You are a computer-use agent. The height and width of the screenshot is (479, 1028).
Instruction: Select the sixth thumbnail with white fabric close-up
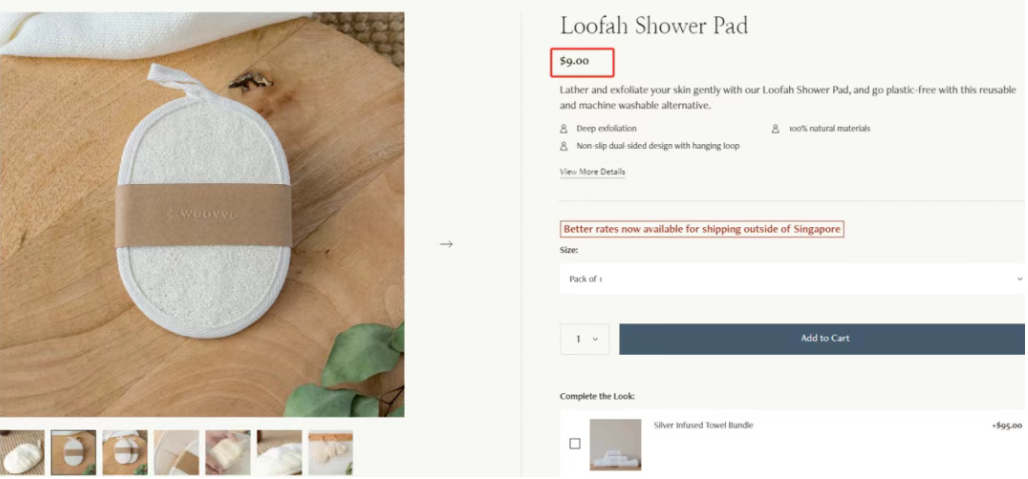[x=279, y=452]
